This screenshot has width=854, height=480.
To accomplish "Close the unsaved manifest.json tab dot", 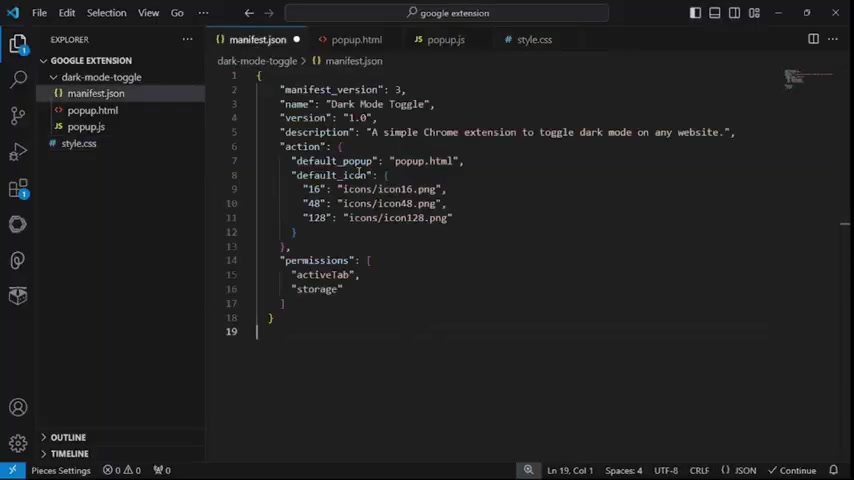I will point(296,39).
